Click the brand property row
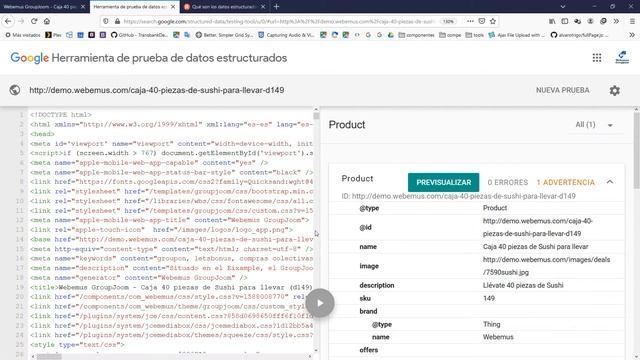Viewport: 640px width, 360px height. coord(477,311)
